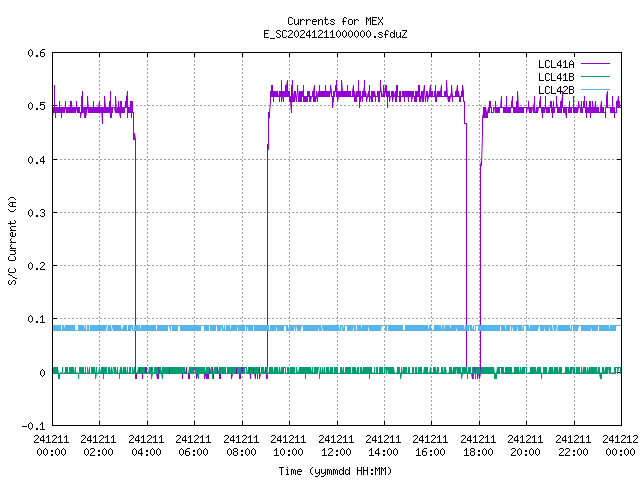Click the chart title 'Currents for MEX'
Viewport: 640px width, 480px height.
coord(335,21)
